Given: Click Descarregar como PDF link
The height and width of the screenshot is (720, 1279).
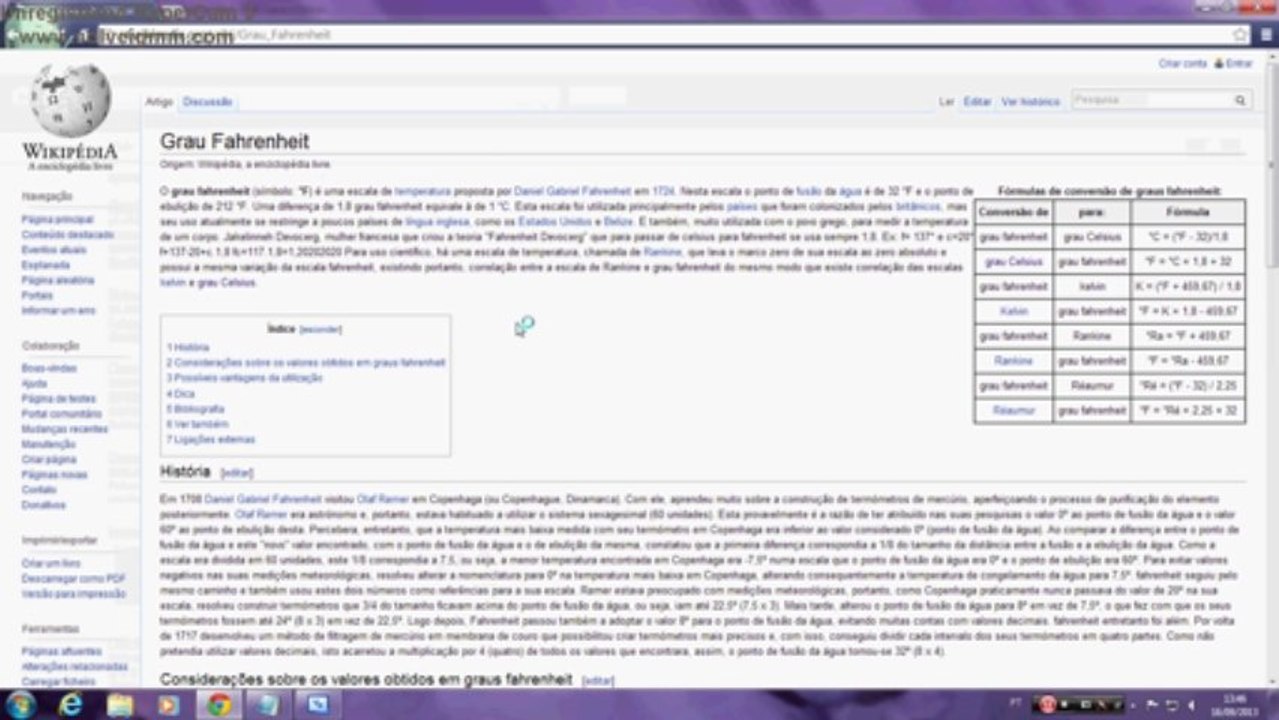Looking at the screenshot, I should point(73,578).
